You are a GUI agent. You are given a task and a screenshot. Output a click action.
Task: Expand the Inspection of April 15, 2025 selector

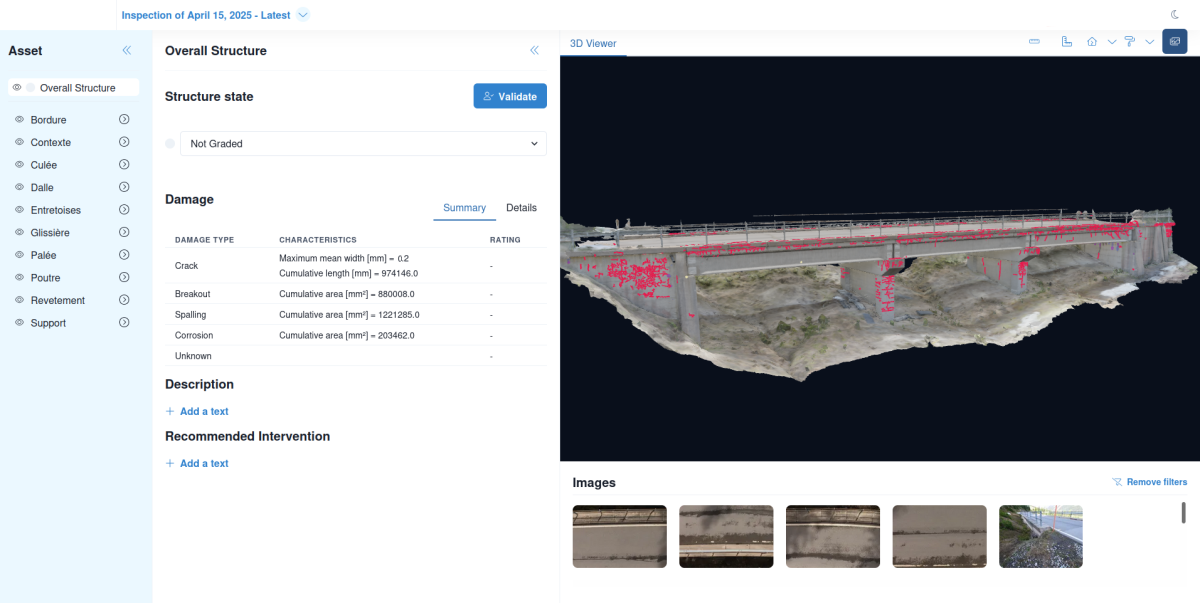(x=302, y=15)
